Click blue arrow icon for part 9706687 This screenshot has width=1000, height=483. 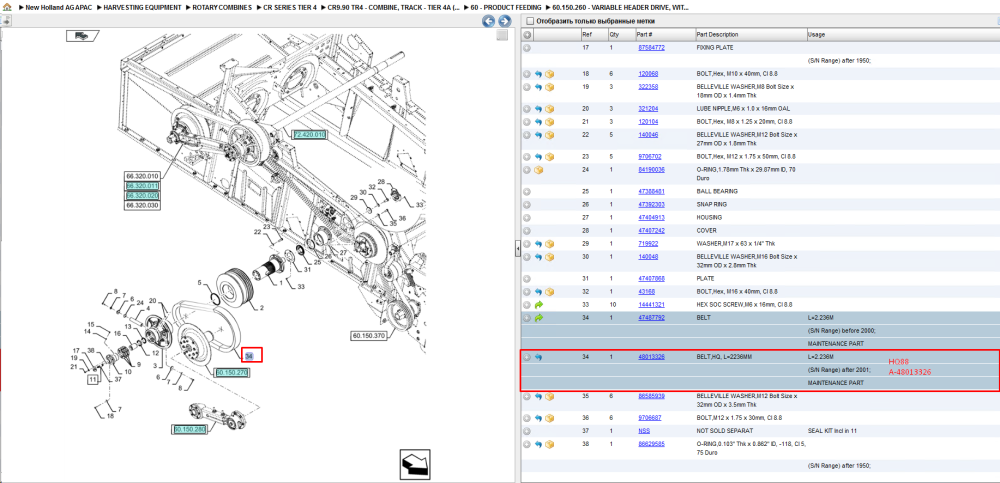point(538,418)
